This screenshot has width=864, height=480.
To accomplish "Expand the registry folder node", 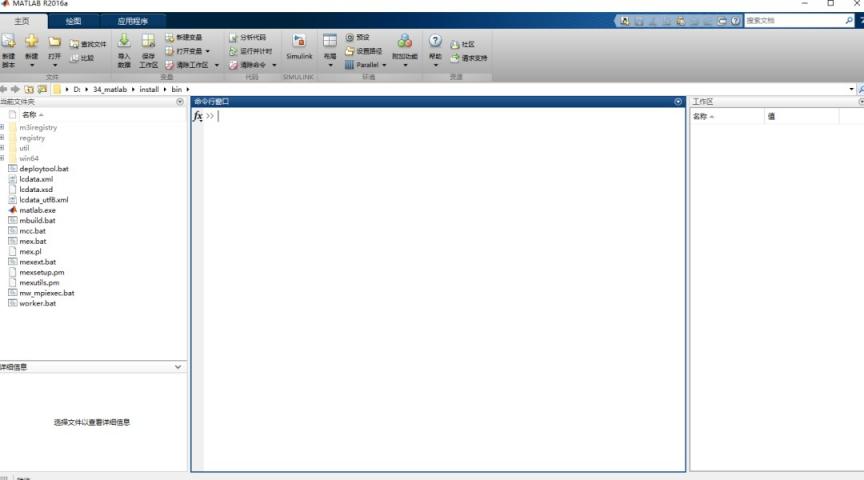I will 2,138.
